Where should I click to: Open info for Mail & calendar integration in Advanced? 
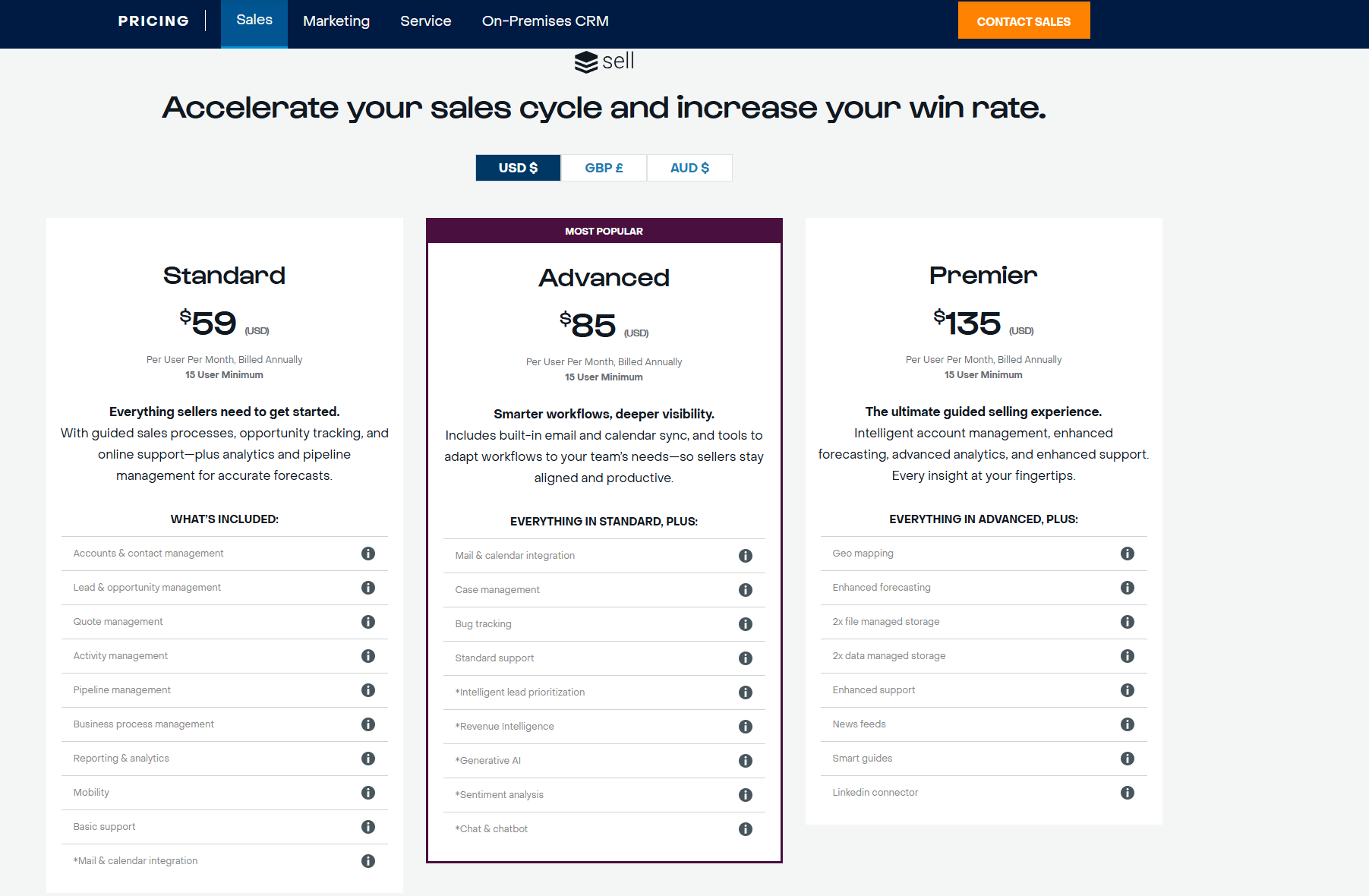pyautogui.click(x=746, y=556)
